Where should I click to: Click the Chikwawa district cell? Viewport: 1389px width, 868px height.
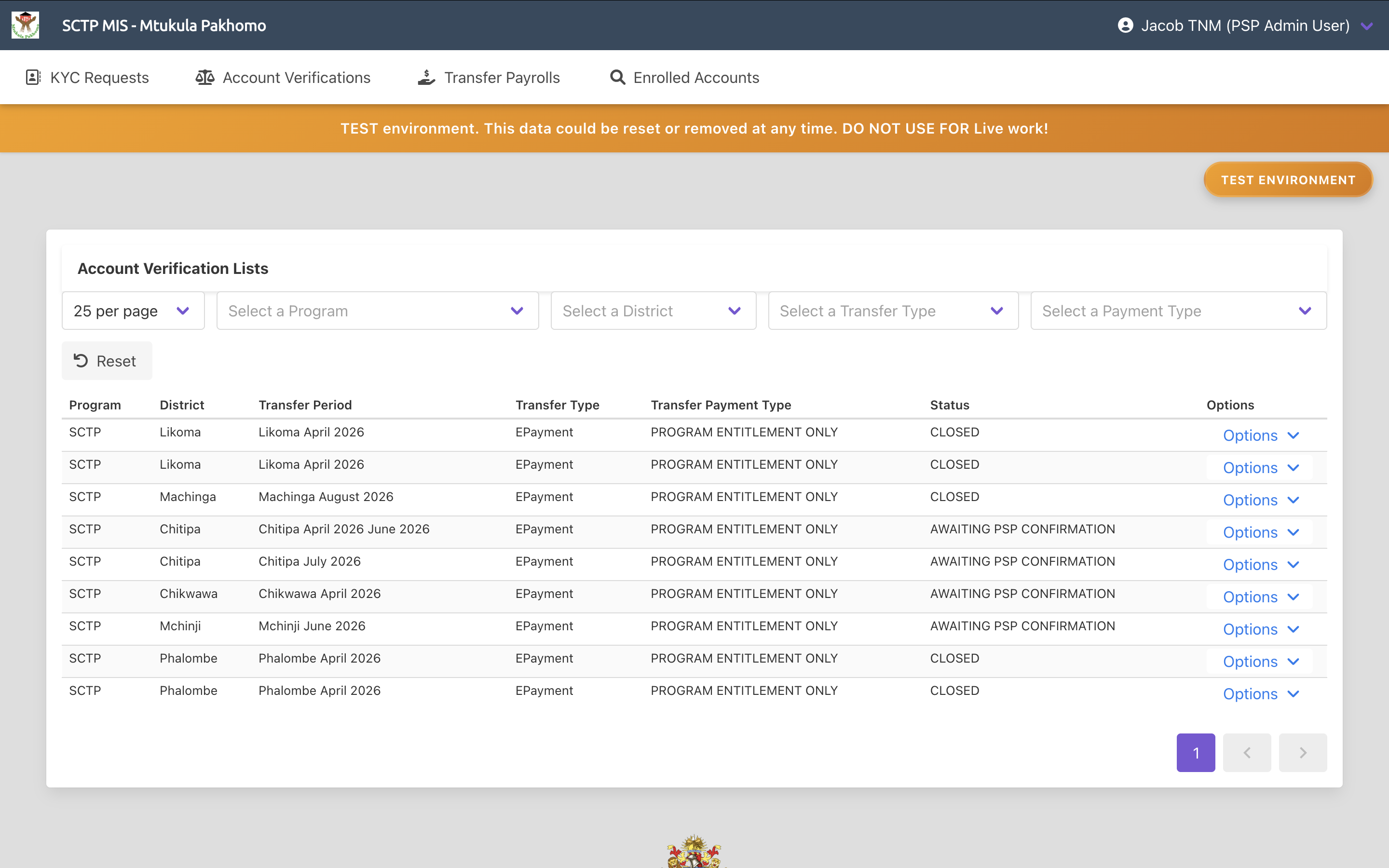click(x=188, y=594)
